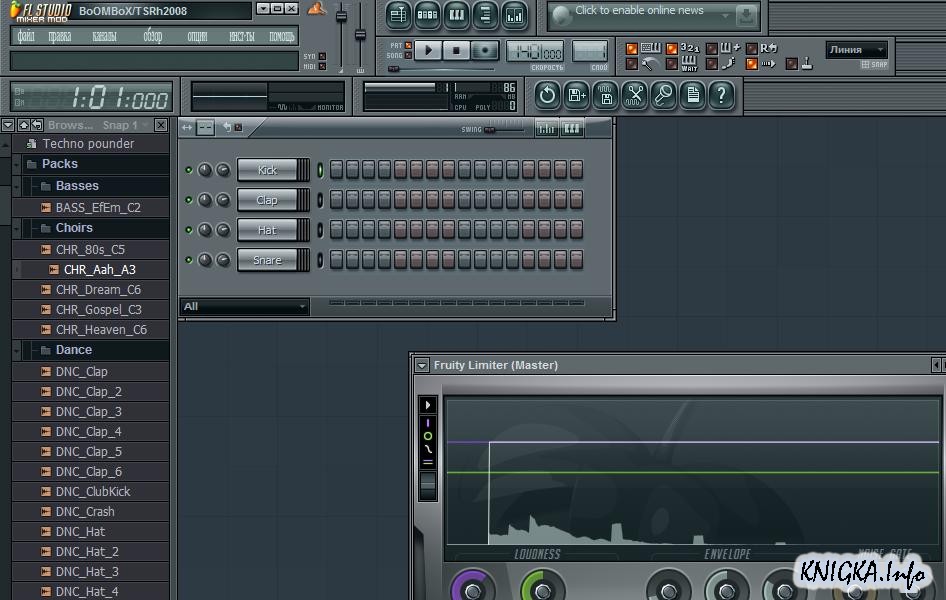
Task: Click the Fruity Limiter play arrow icon
Action: point(428,405)
